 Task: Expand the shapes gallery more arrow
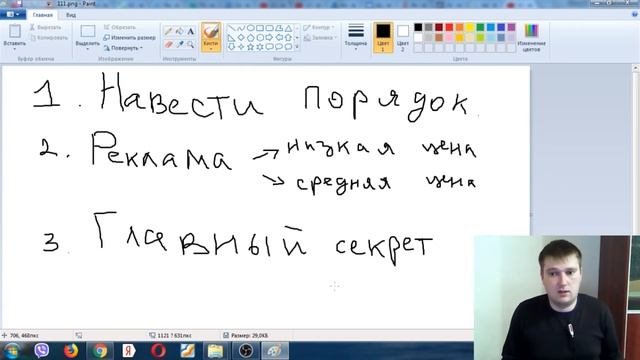(297, 47)
